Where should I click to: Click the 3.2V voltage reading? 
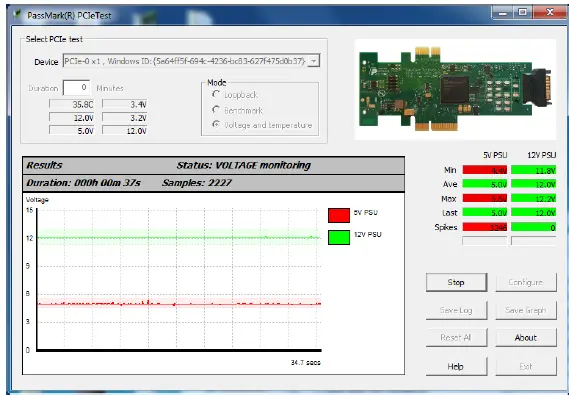tap(124, 118)
